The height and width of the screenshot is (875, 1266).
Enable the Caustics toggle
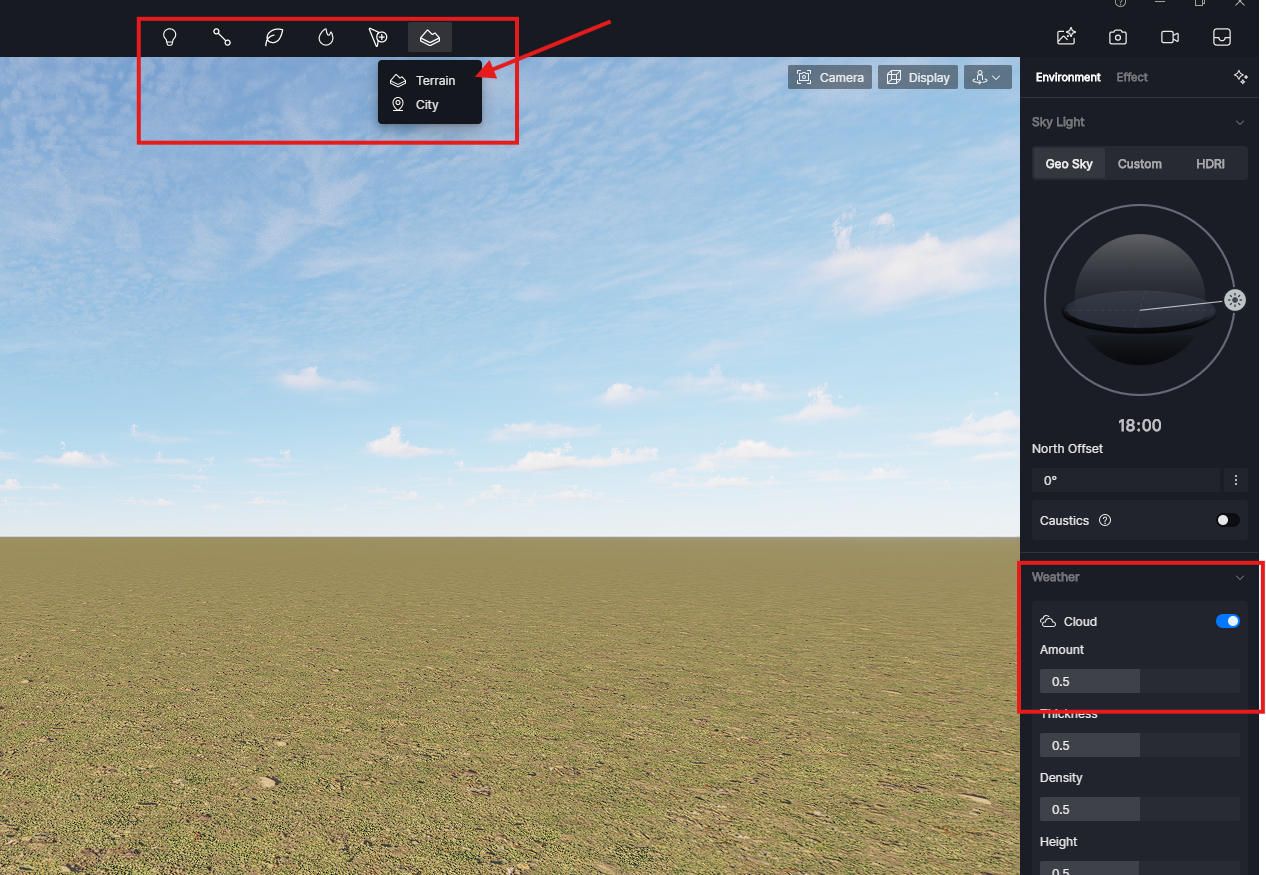(x=1227, y=520)
